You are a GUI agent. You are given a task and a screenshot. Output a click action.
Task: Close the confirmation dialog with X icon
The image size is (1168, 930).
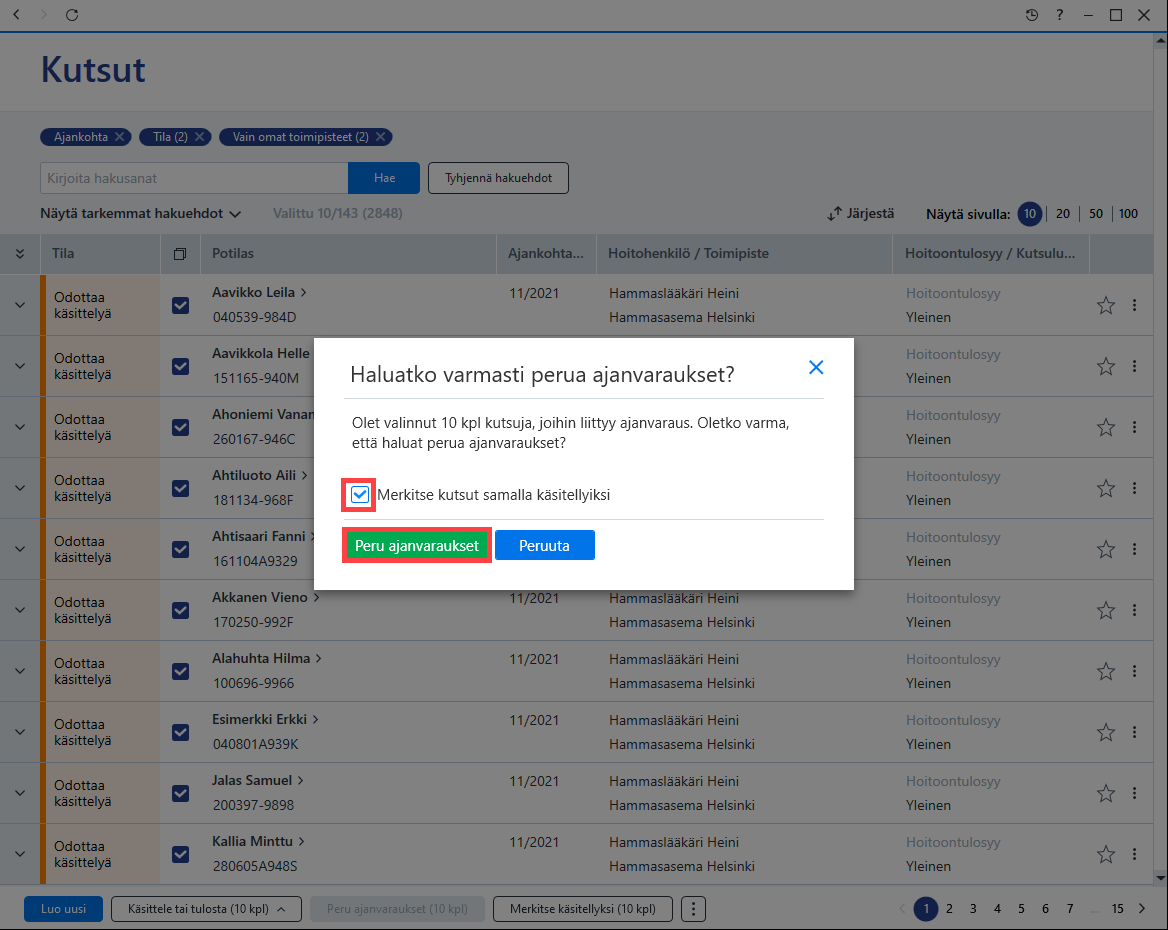click(816, 367)
